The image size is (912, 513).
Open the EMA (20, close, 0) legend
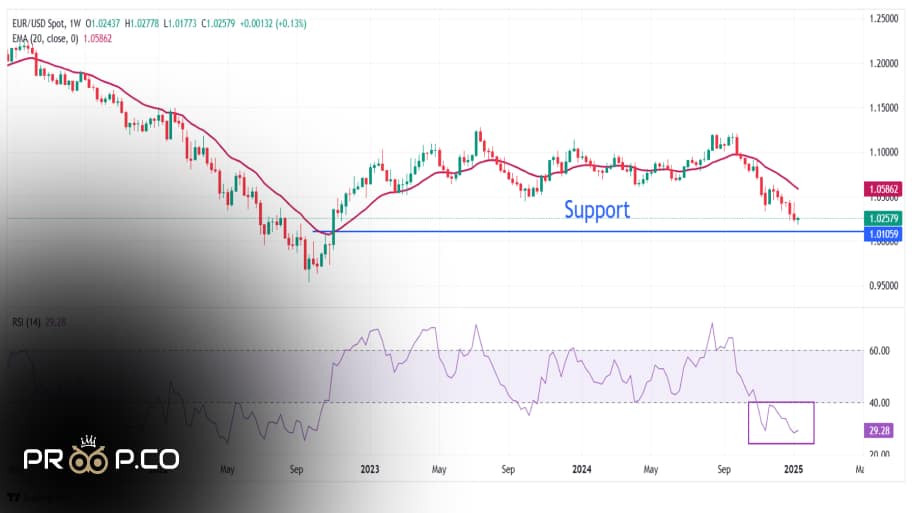[45, 38]
